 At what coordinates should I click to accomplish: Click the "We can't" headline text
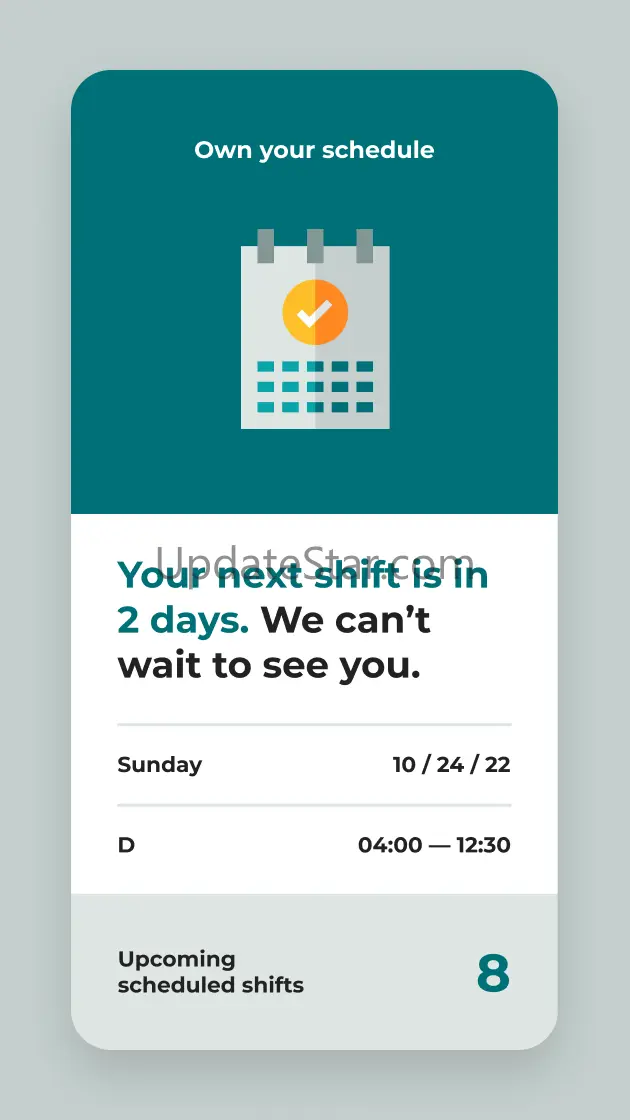346,621
